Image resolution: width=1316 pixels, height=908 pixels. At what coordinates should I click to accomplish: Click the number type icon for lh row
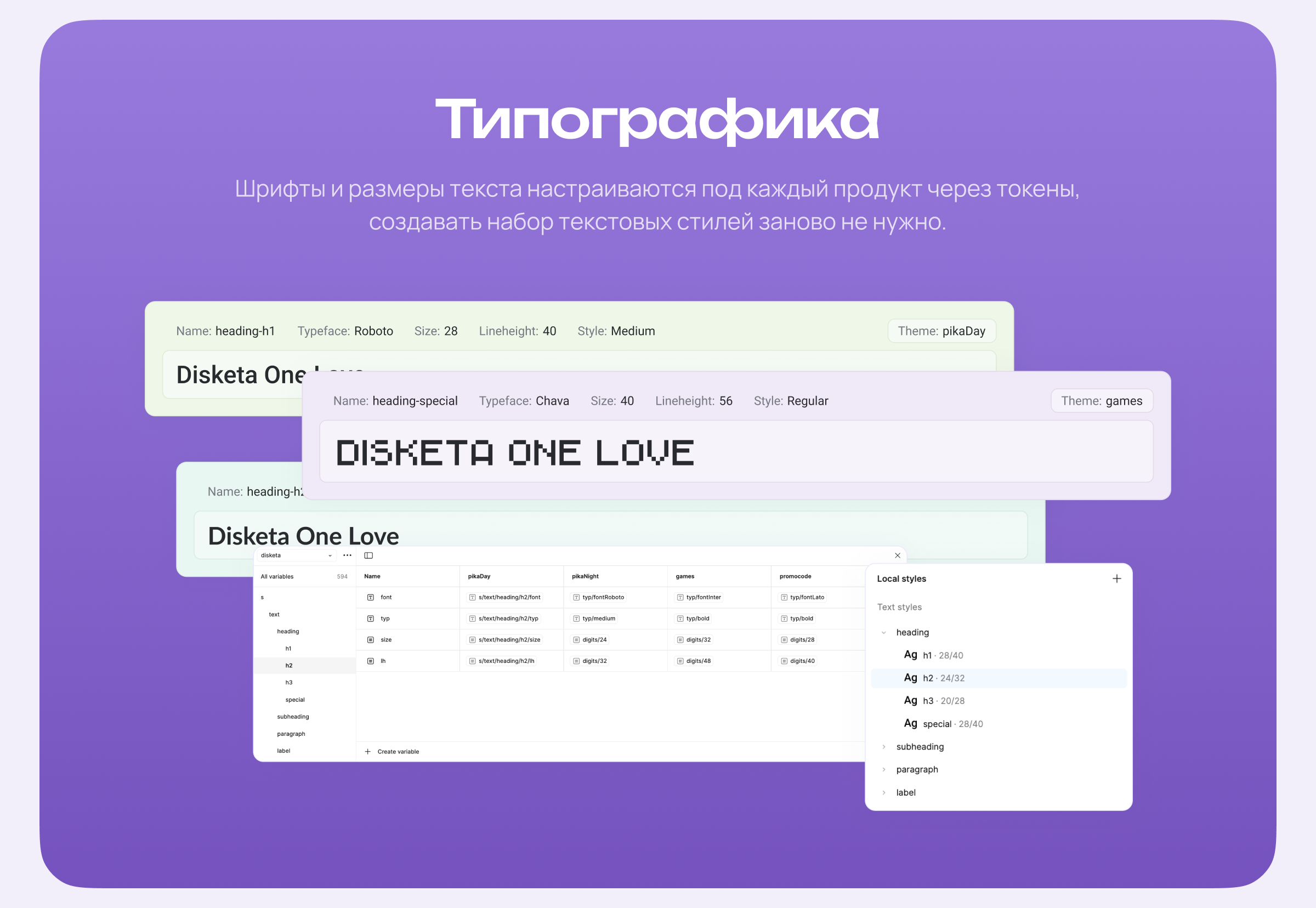tap(370, 661)
